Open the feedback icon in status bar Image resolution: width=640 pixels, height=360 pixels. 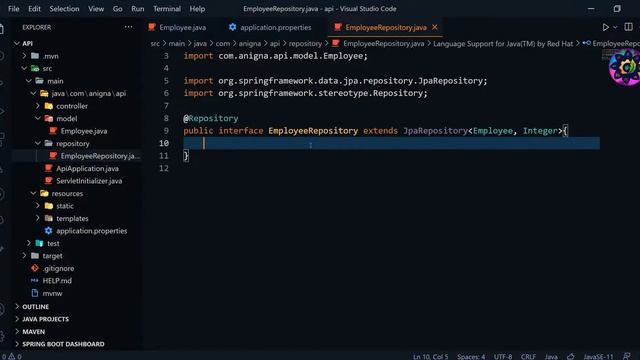point(627,356)
